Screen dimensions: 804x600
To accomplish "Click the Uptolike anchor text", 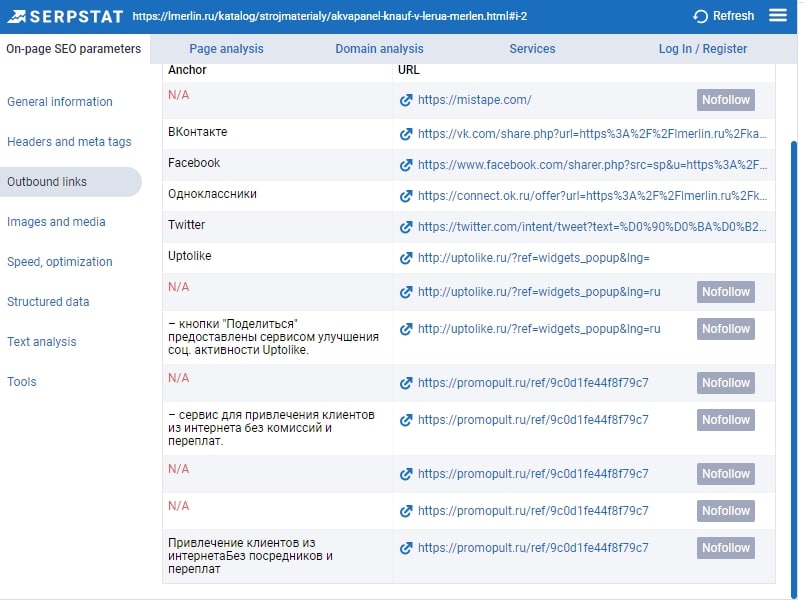I will click(190, 256).
